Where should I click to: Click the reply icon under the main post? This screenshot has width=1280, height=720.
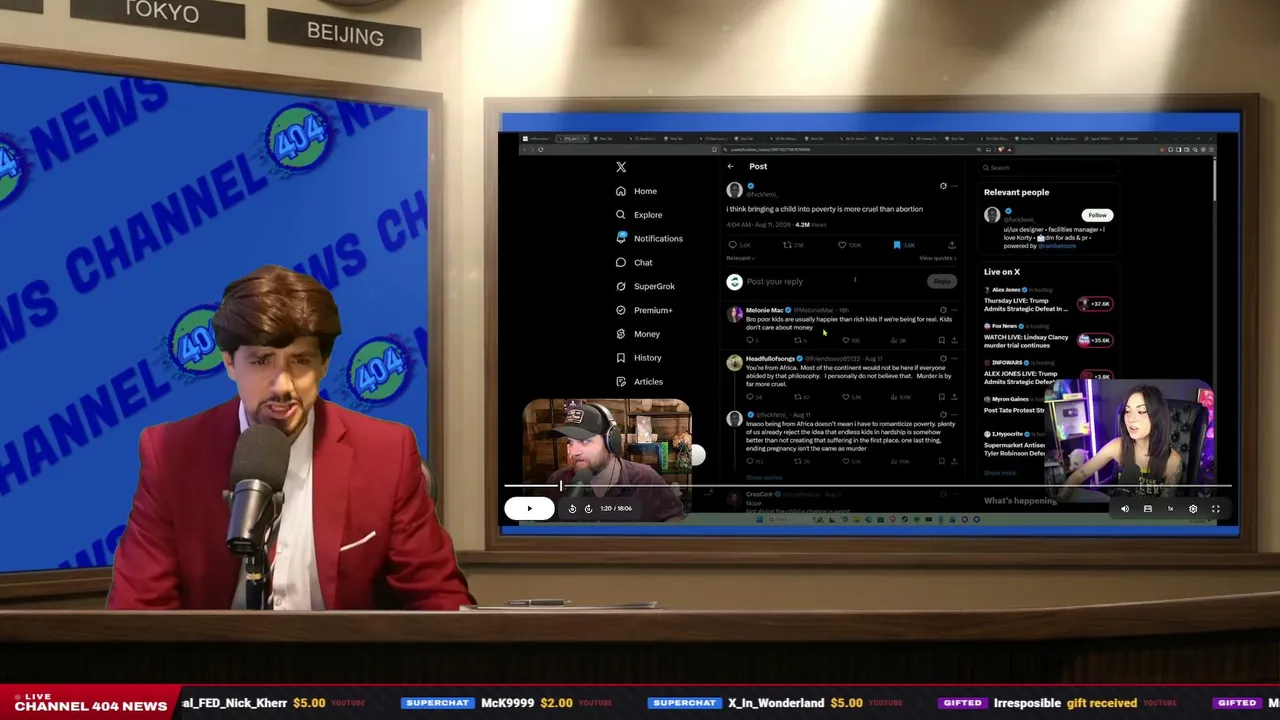click(x=733, y=245)
